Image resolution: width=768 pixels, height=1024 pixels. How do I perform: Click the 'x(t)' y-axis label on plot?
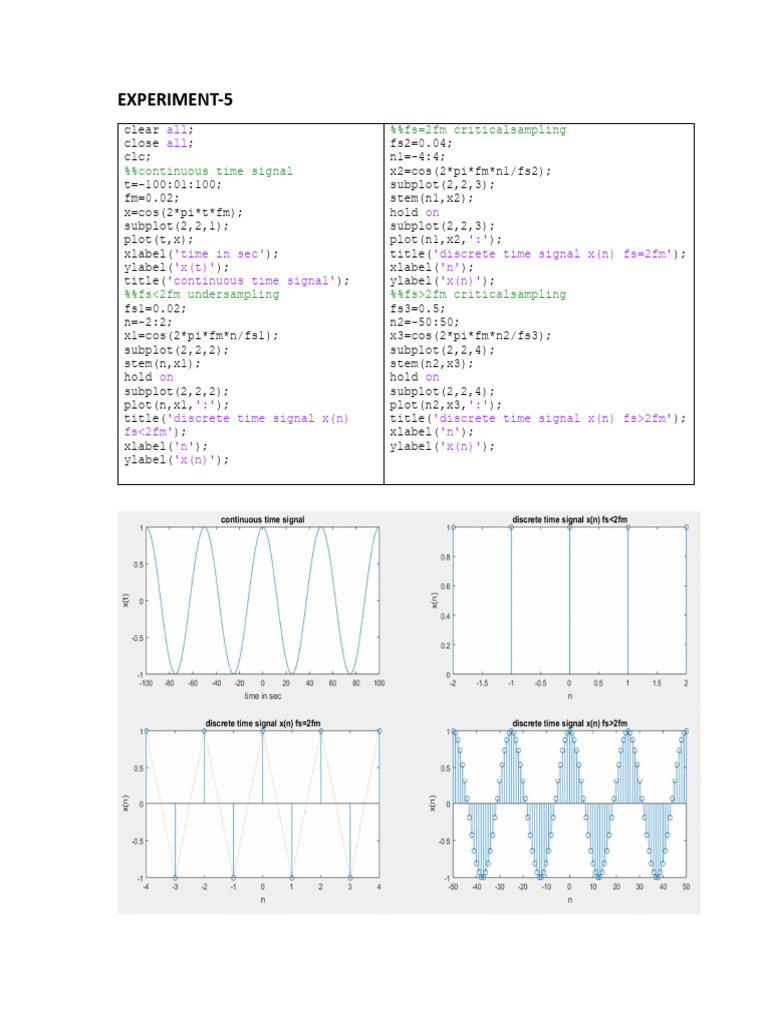coord(126,600)
